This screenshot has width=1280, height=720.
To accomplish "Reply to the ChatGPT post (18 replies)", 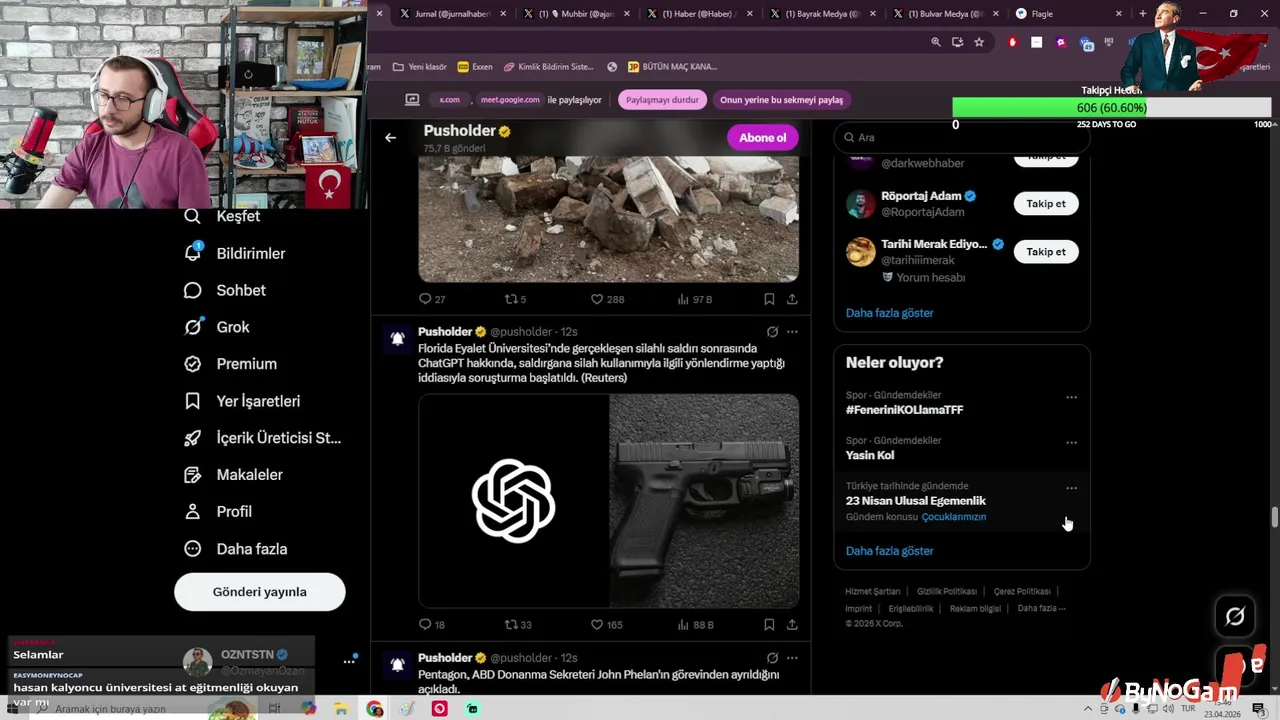I will [433, 625].
